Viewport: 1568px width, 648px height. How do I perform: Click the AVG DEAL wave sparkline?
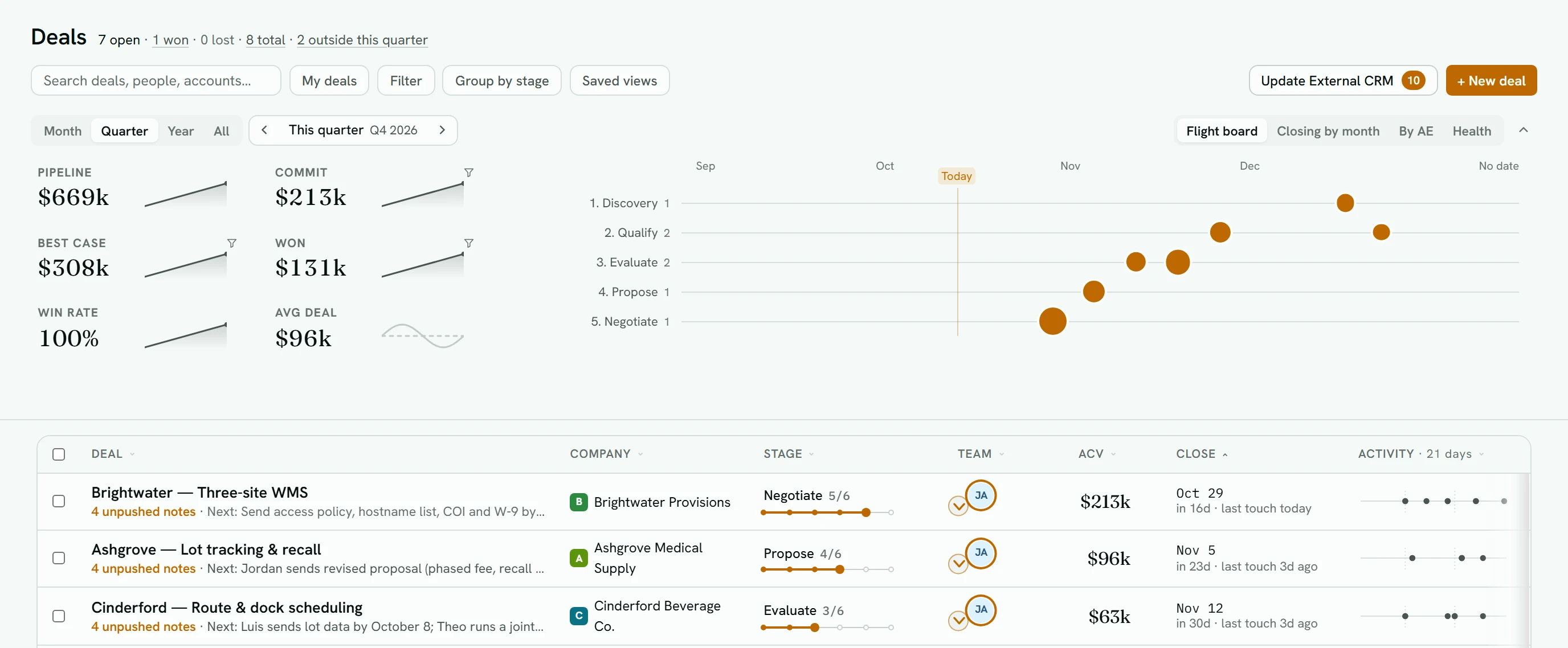click(x=422, y=336)
